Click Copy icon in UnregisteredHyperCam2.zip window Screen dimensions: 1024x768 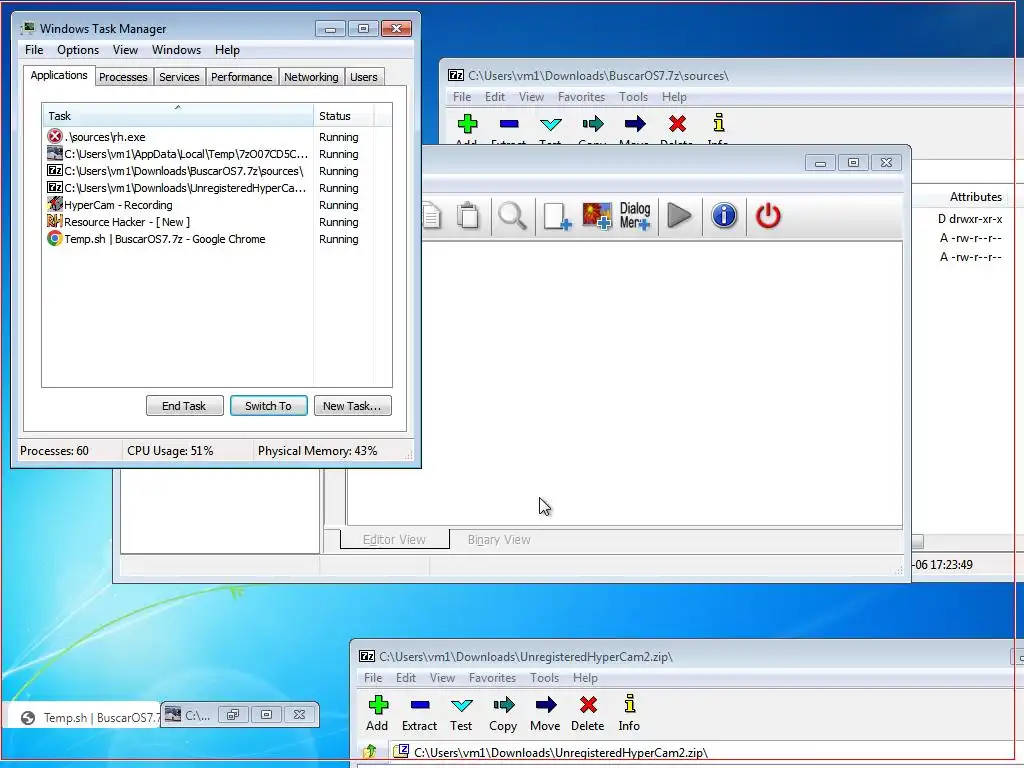[x=504, y=705]
